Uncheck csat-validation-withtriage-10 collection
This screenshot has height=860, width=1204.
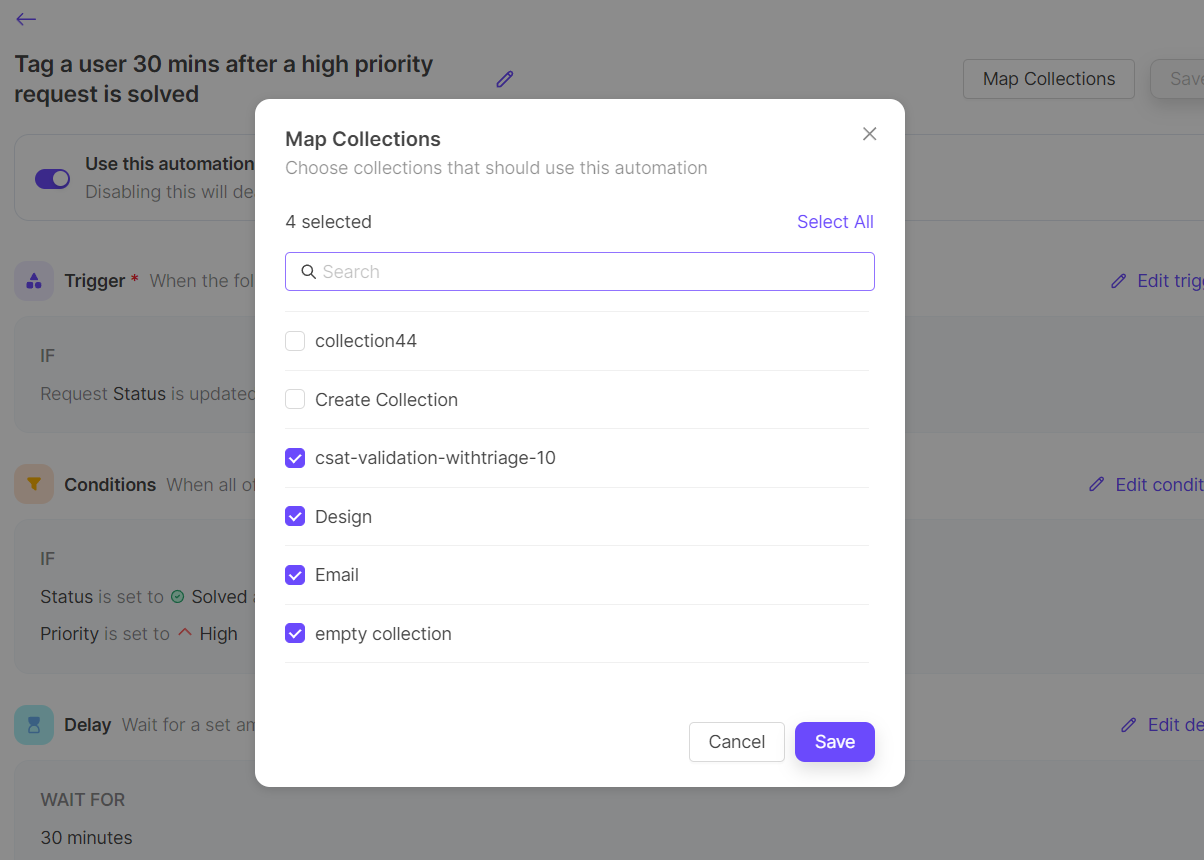click(295, 458)
